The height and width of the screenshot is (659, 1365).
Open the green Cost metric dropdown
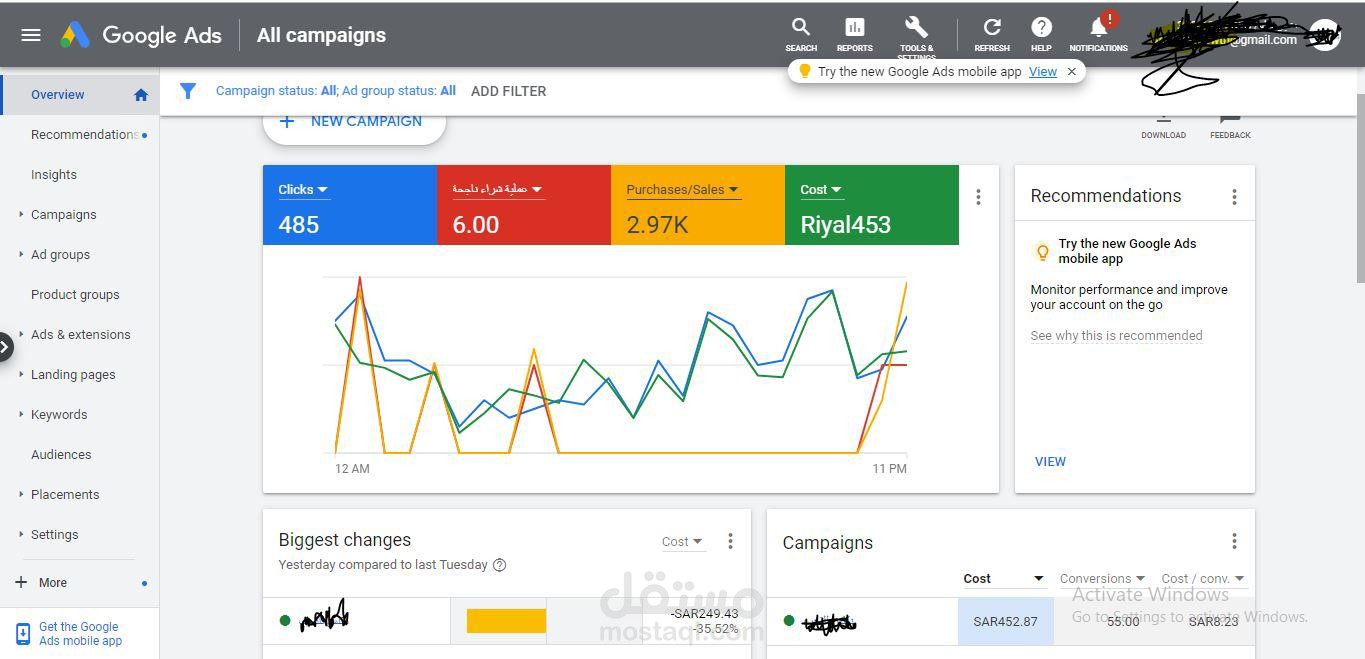pos(821,189)
